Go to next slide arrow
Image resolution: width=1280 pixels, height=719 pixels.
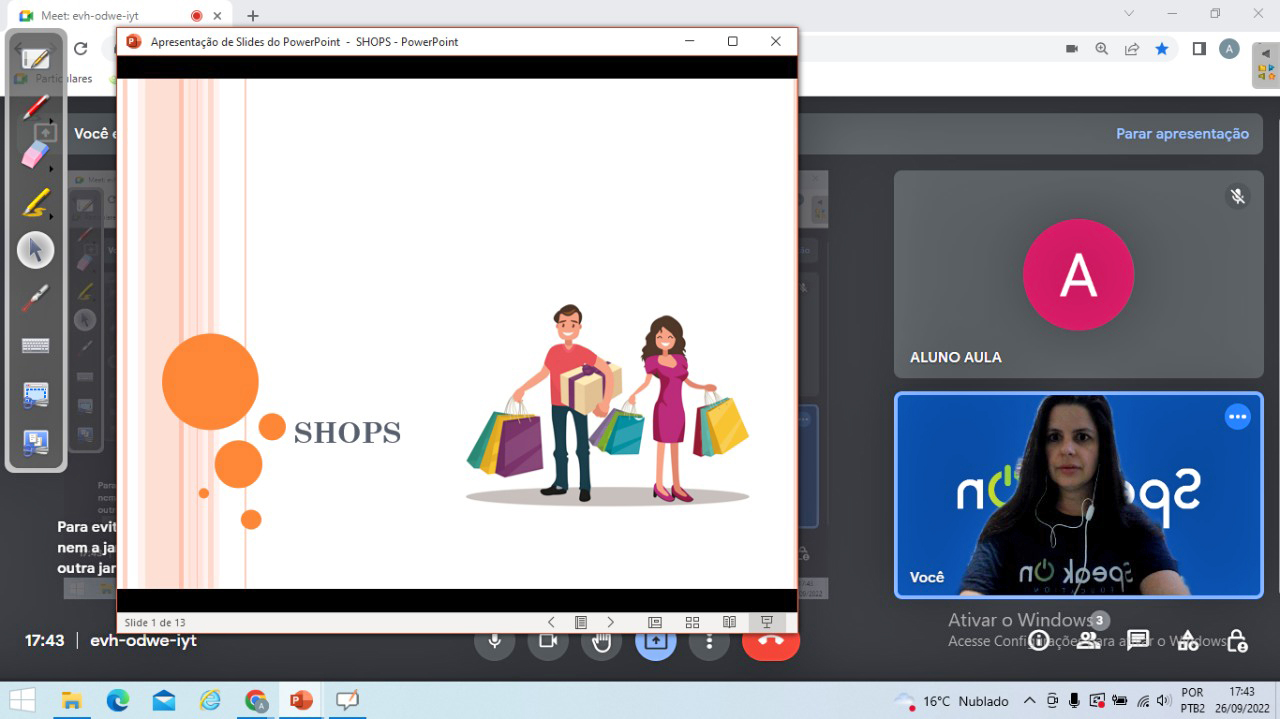[x=611, y=622]
